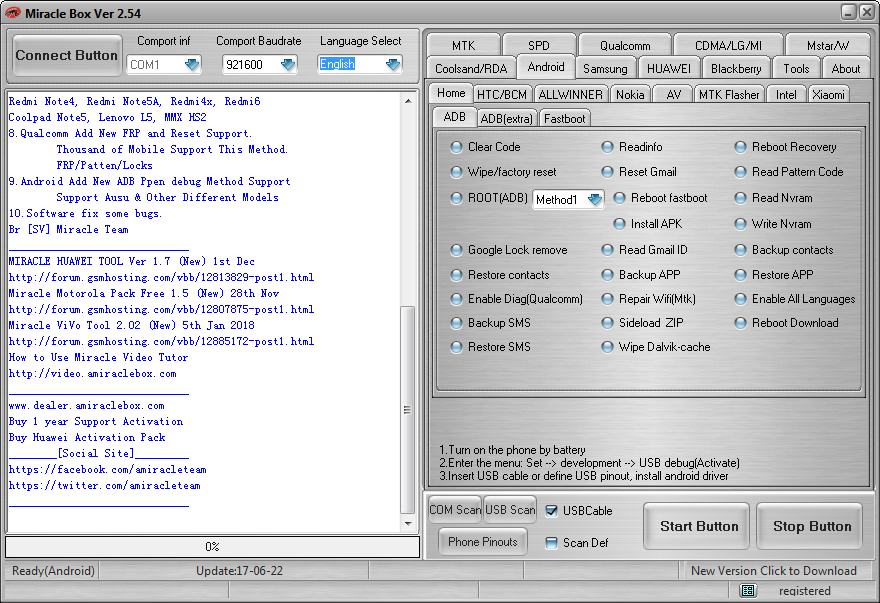Click the status bar calculator icon near registered
Image resolution: width=880 pixels, height=603 pixels.
click(748, 590)
